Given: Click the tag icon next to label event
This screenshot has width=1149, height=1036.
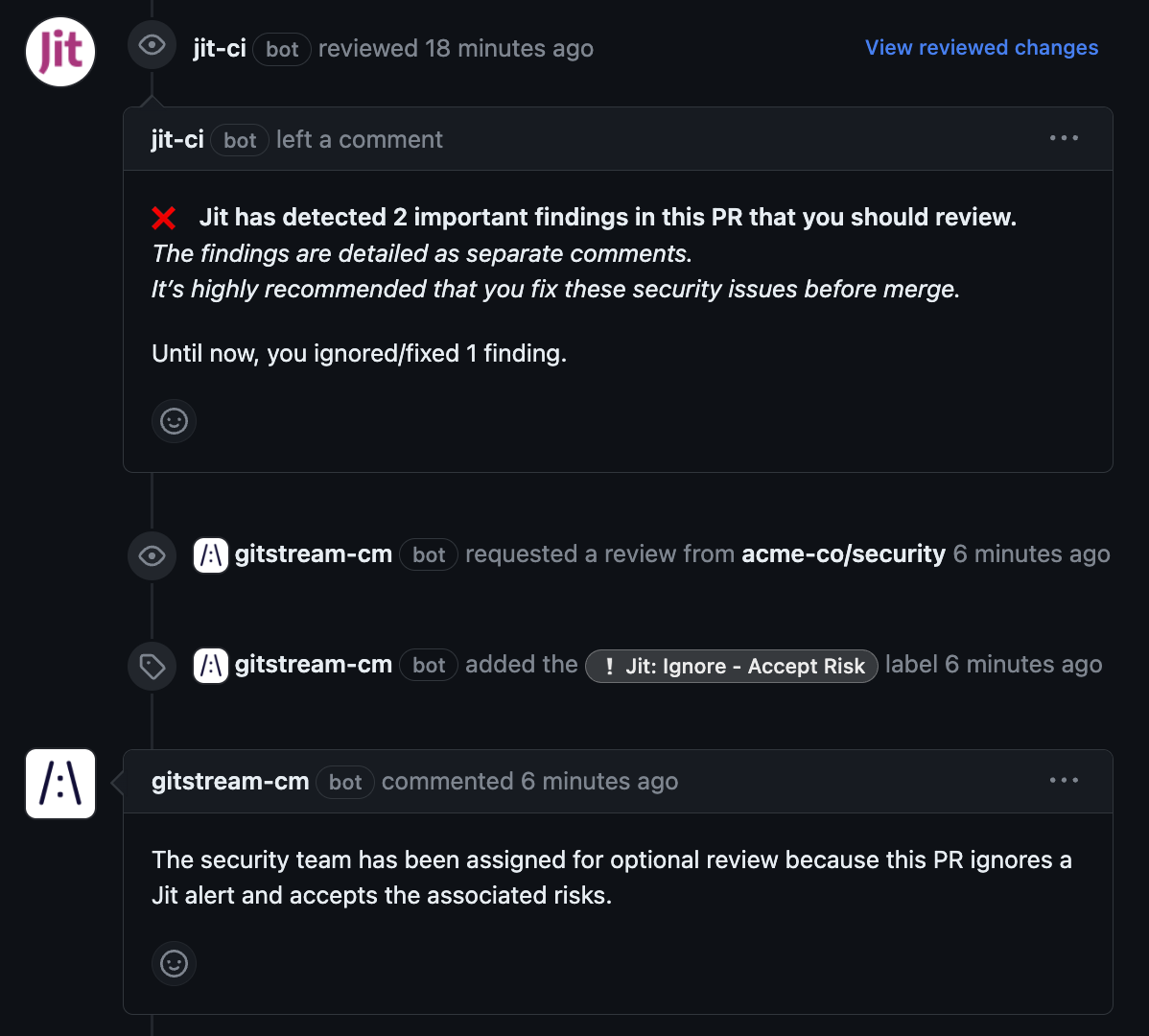Looking at the screenshot, I should [152, 665].
